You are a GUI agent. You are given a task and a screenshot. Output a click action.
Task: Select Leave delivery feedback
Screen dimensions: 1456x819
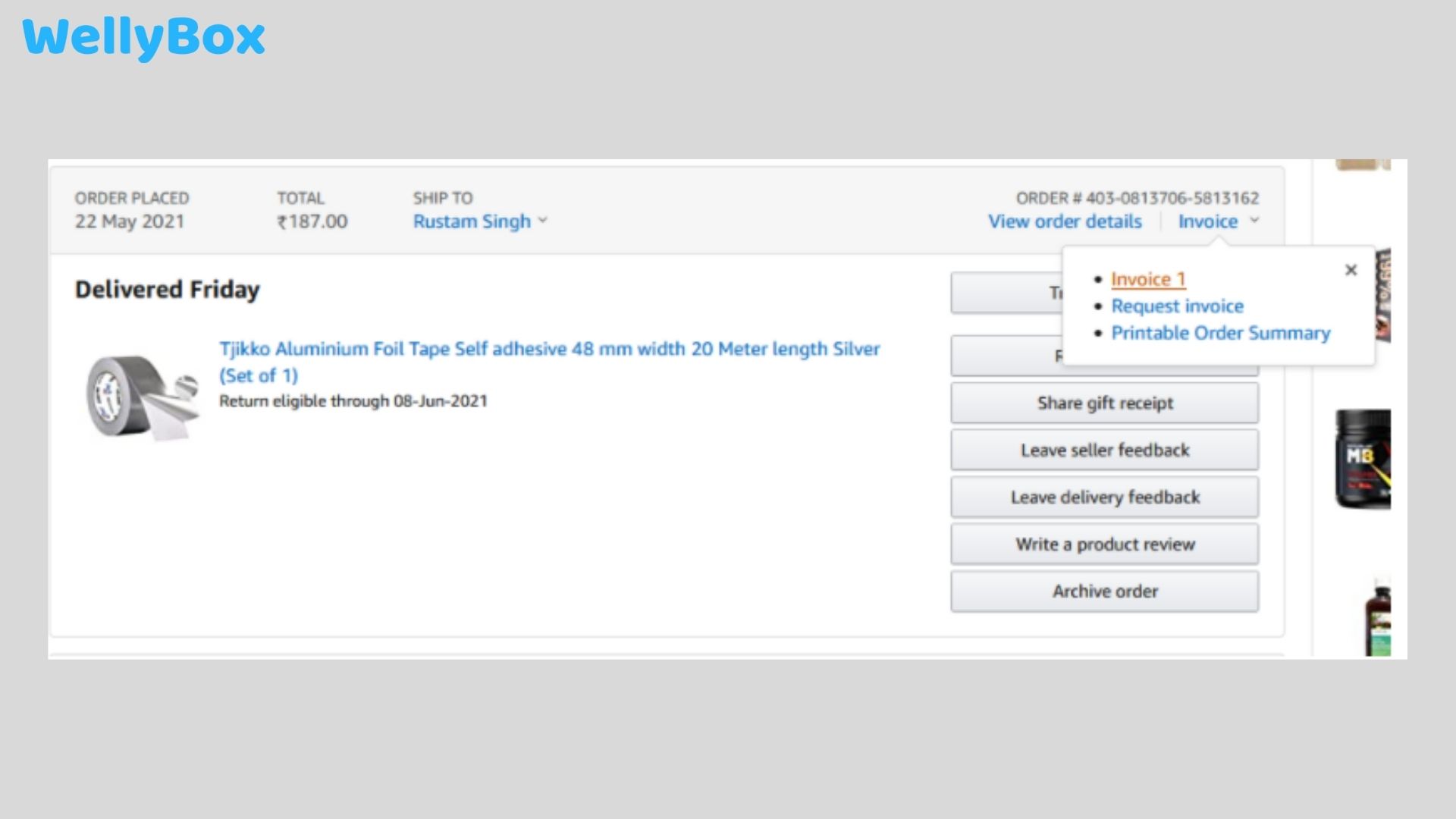1104,497
